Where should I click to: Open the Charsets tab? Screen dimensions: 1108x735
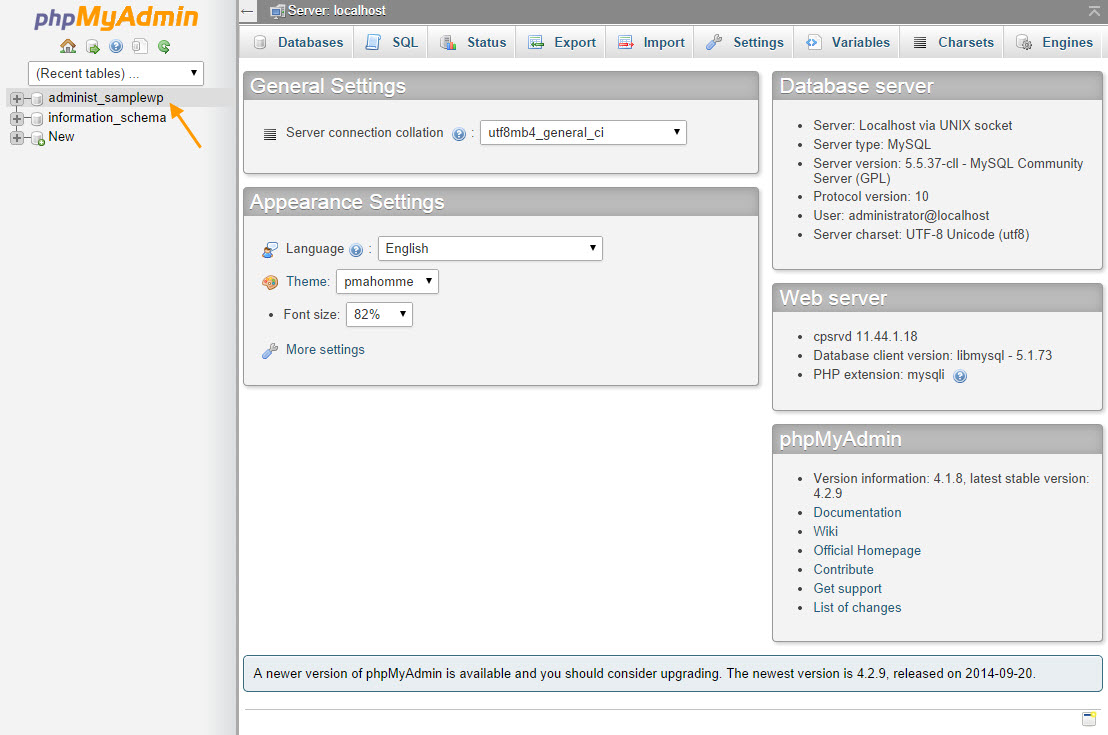(x=953, y=42)
